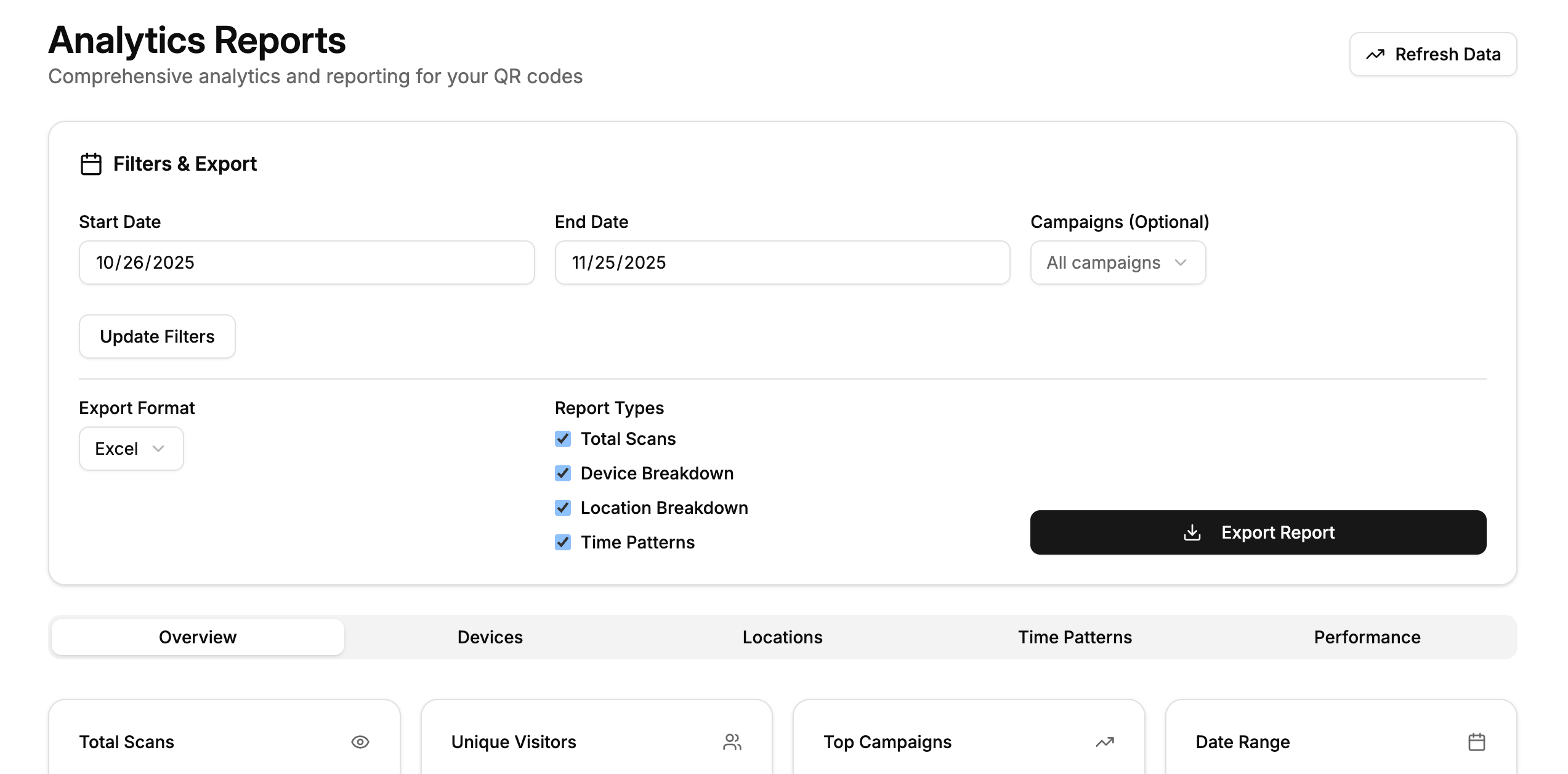The image size is (1568, 774).
Task: Click the calendar icon on Date Range card
Action: (1477, 742)
